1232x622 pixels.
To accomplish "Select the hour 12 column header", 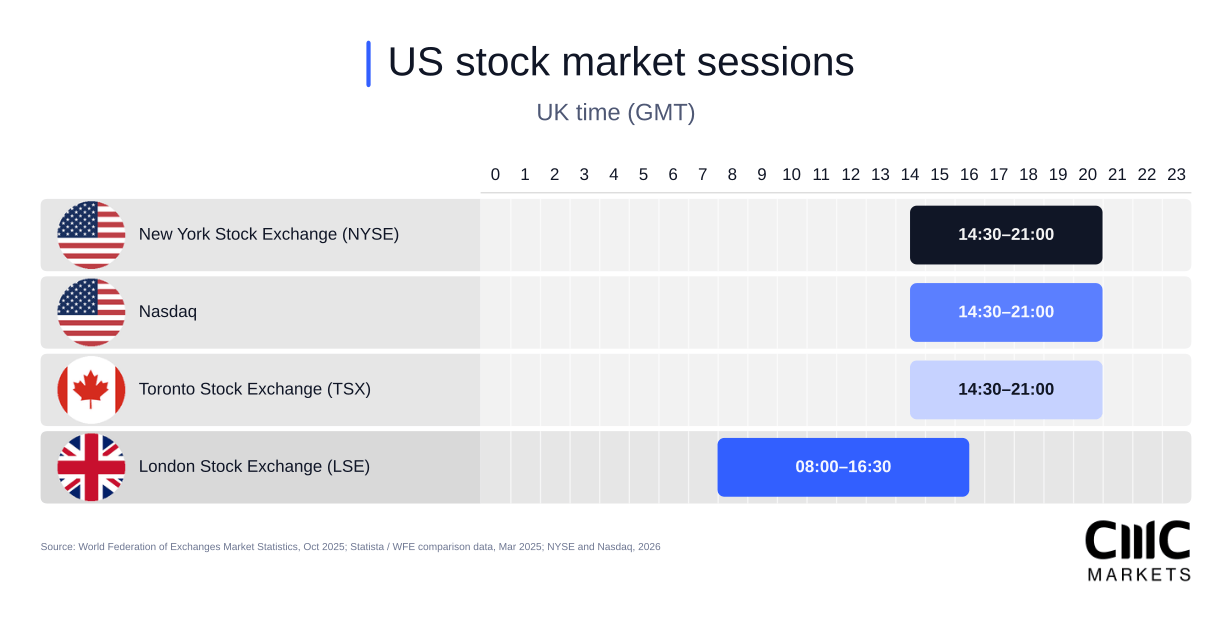I will [850, 175].
